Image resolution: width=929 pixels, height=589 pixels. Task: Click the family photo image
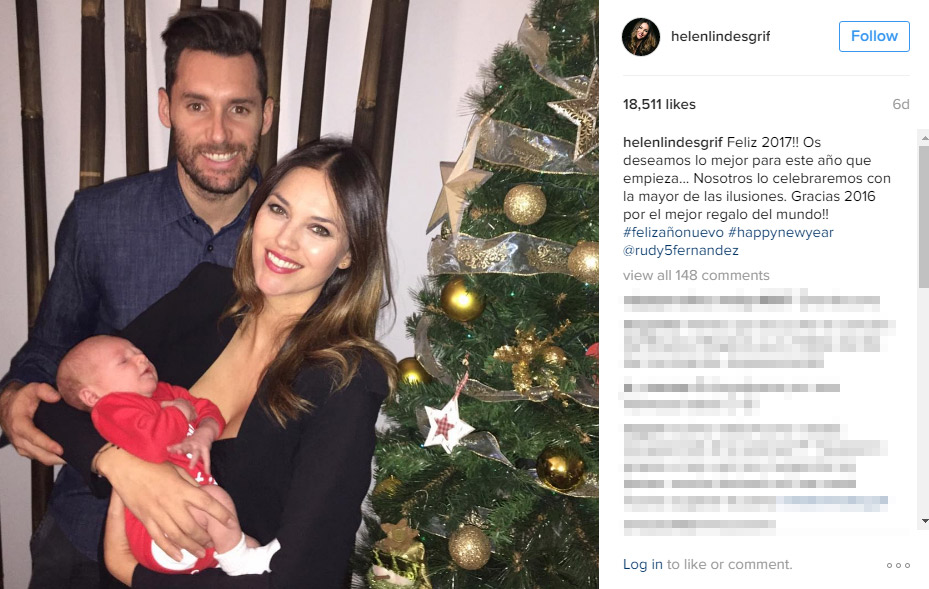point(299,294)
